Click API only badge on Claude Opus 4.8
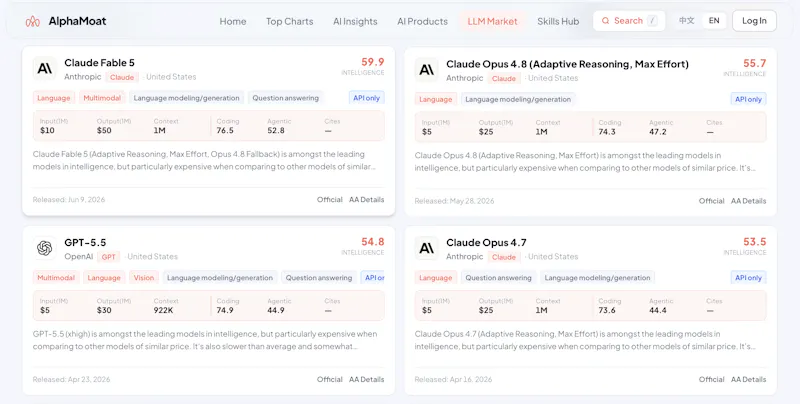The image size is (800, 404). coord(748,99)
